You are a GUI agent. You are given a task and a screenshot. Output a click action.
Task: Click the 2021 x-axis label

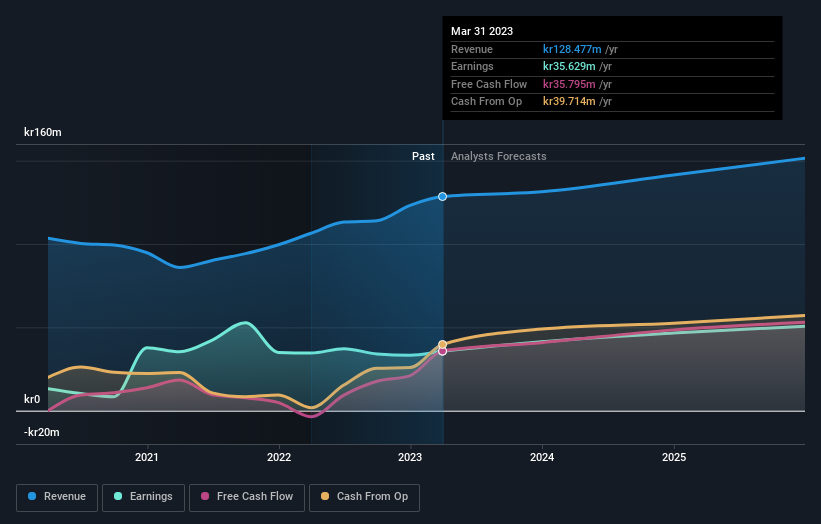click(x=147, y=457)
